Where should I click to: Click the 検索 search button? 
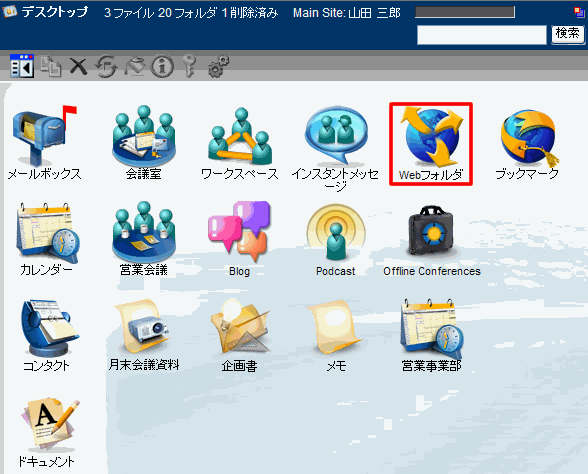(x=567, y=34)
